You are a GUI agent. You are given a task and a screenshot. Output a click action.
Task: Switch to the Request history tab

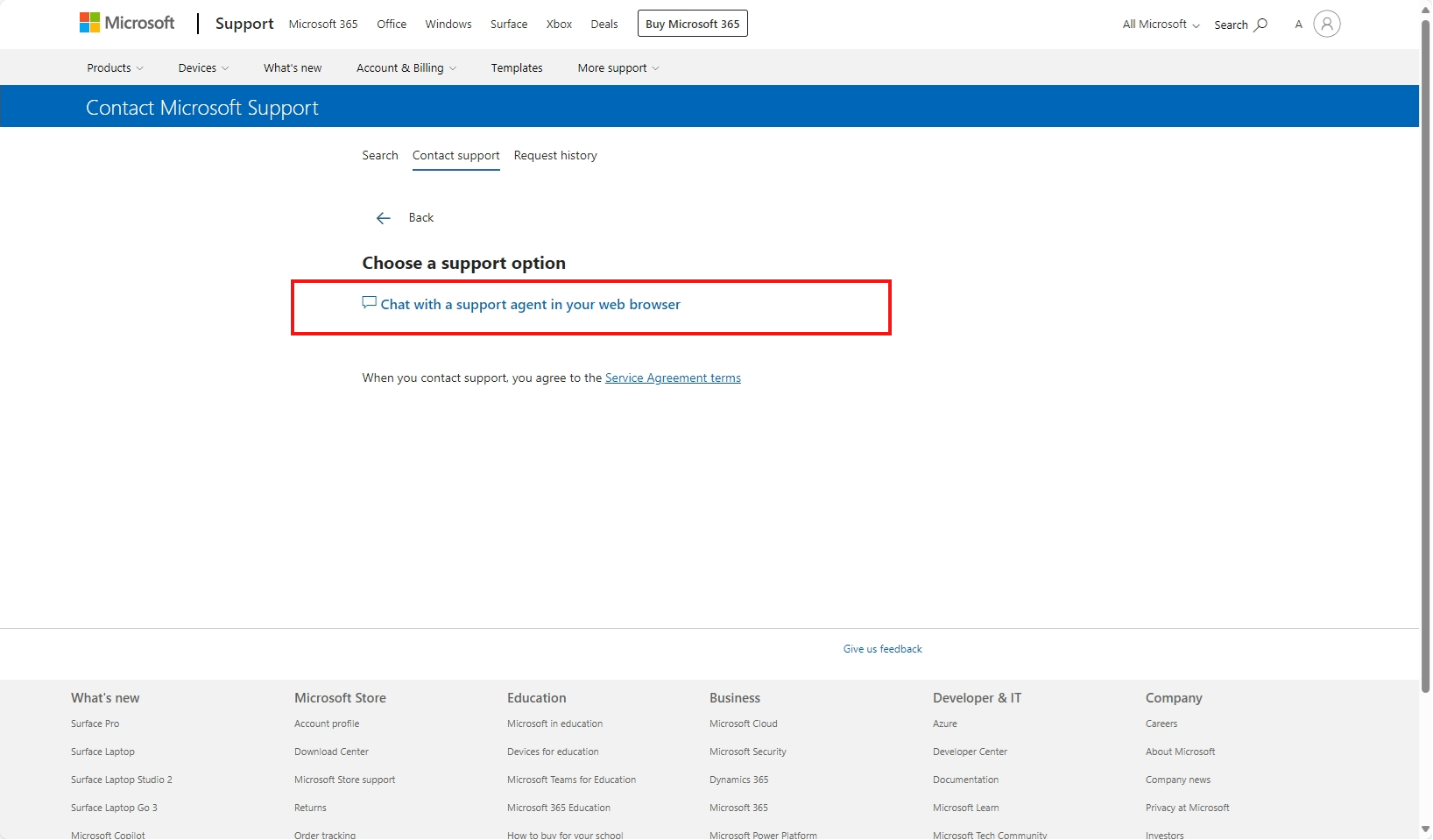tap(555, 155)
